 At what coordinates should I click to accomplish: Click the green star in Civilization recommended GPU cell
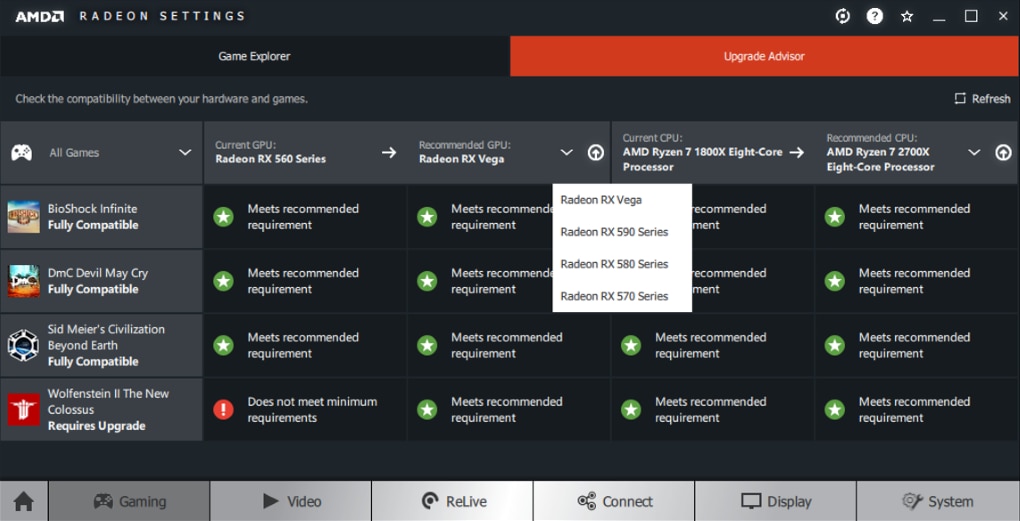[427, 345]
